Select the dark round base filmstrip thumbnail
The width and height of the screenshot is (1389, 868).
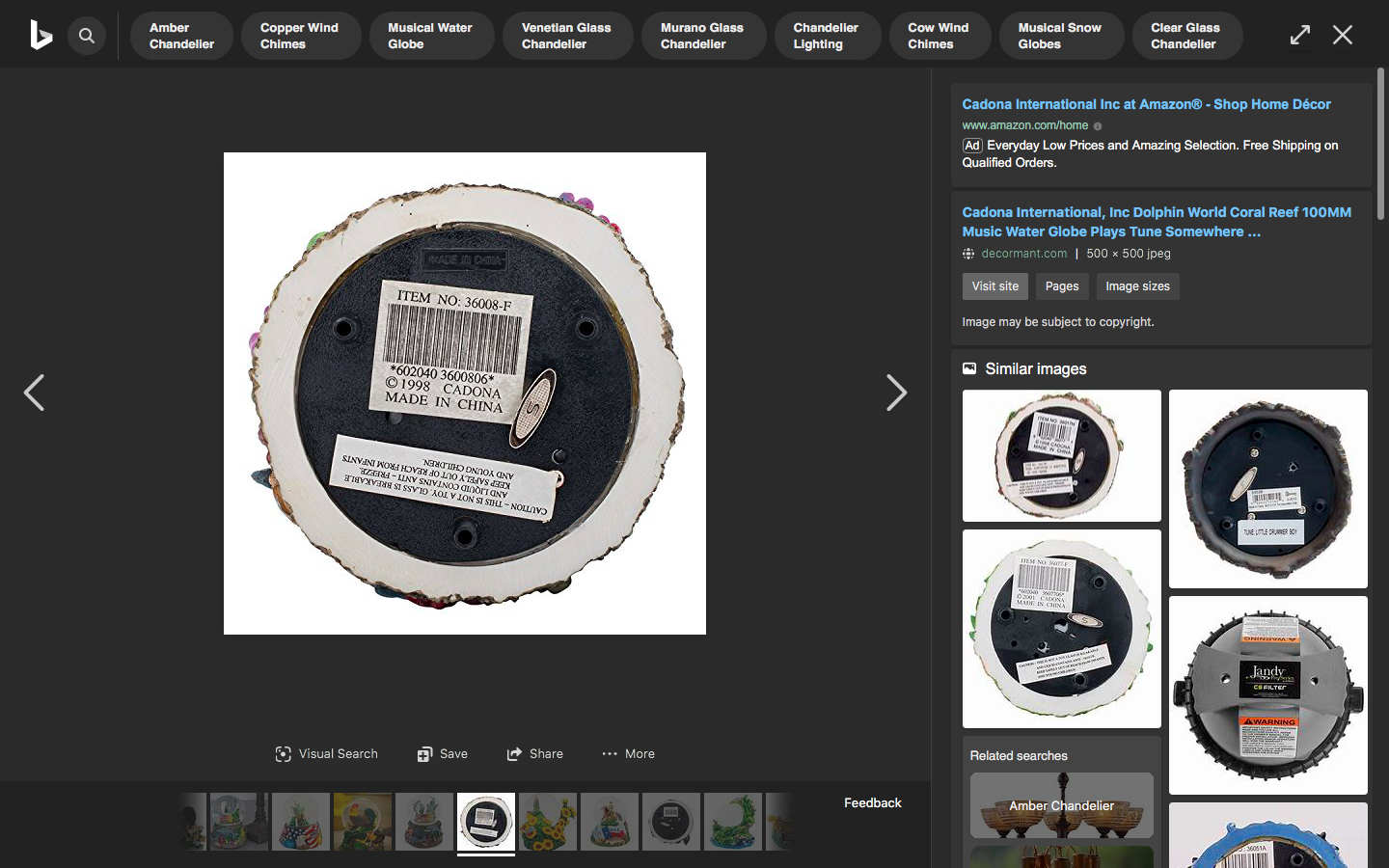point(671,822)
